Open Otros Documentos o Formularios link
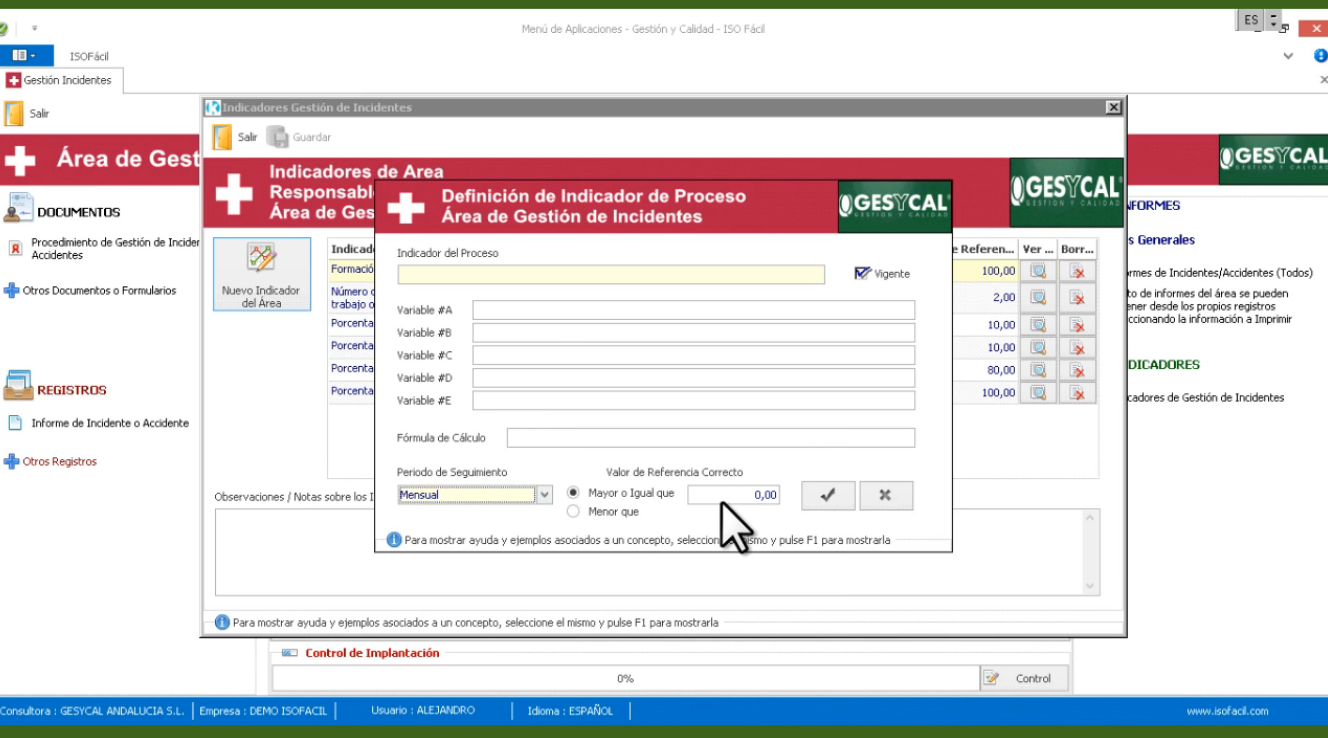The image size is (1328, 738). pyautogui.click(x=99, y=291)
